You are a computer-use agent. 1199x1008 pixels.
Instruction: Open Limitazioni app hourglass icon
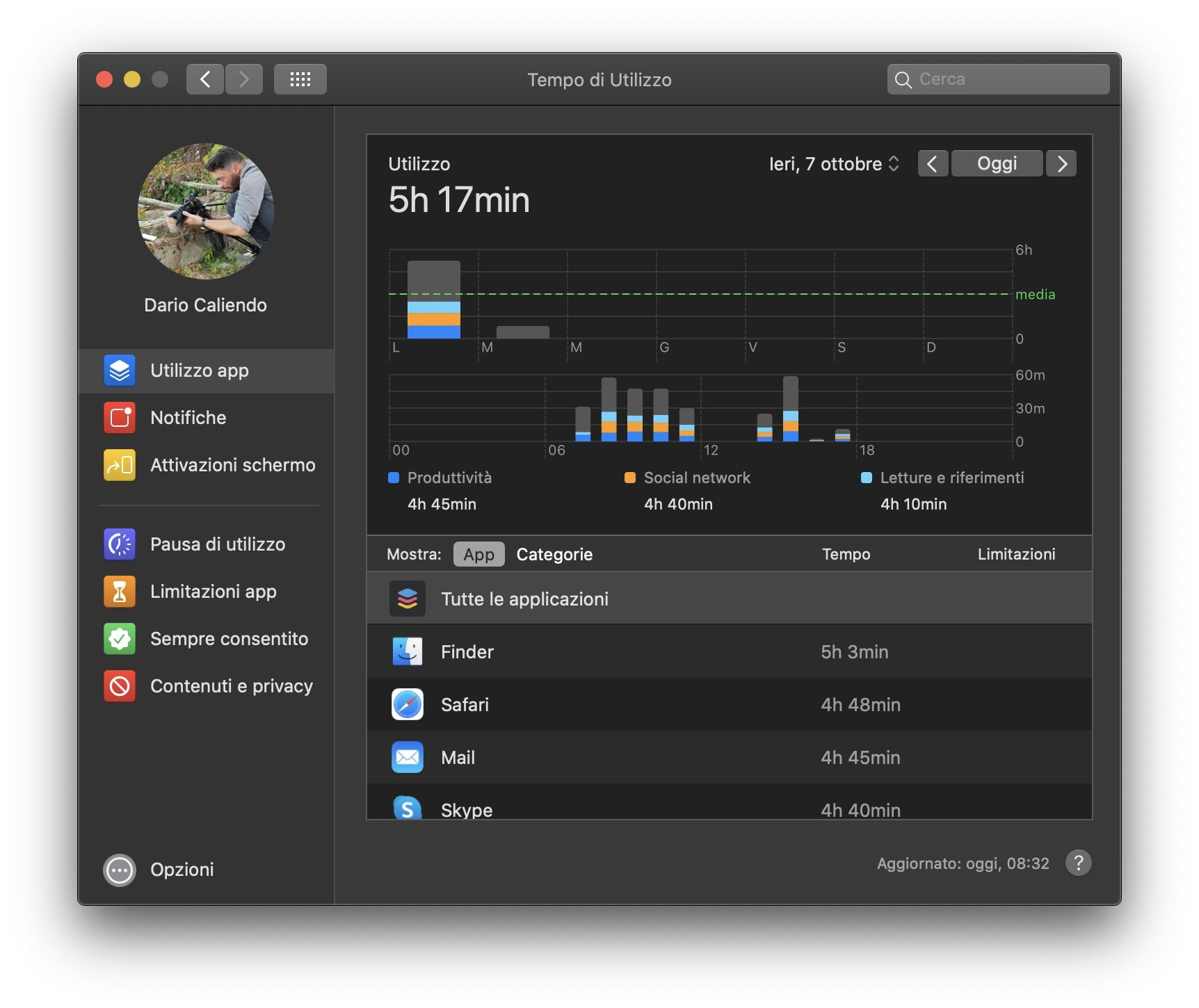tap(120, 592)
